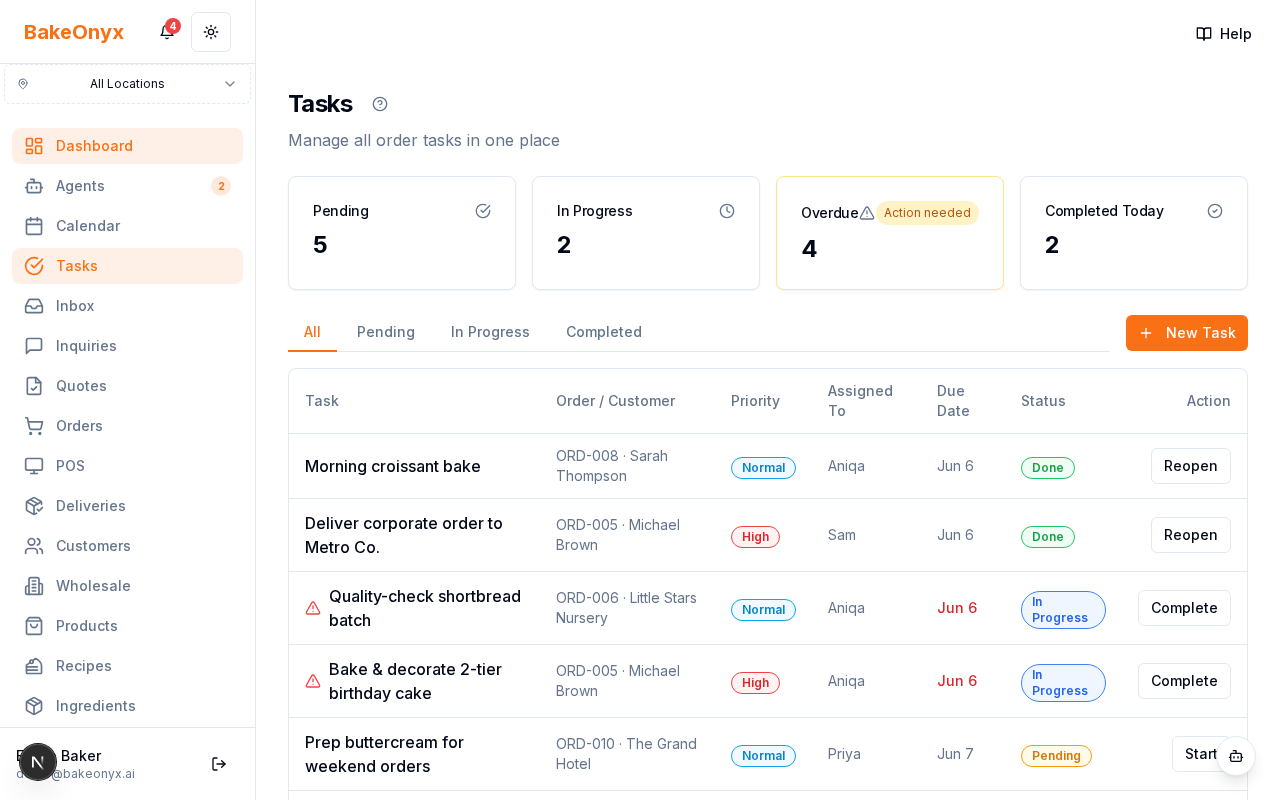Click the Dashboard sidebar icon

click(34, 146)
